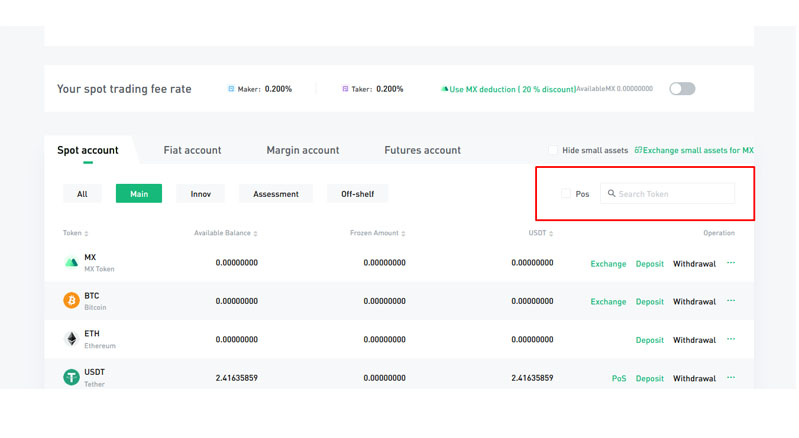Image resolution: width=799 pixels, height=438 pixels.
Task: Toggle the MX deduction switch
Action: click(x=682, y=89)
